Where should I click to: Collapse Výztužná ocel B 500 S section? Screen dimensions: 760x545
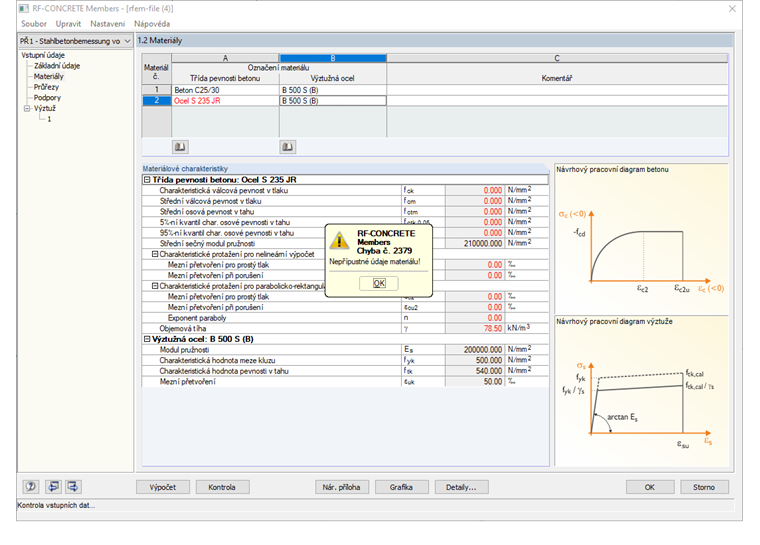(x=147, y=339)
